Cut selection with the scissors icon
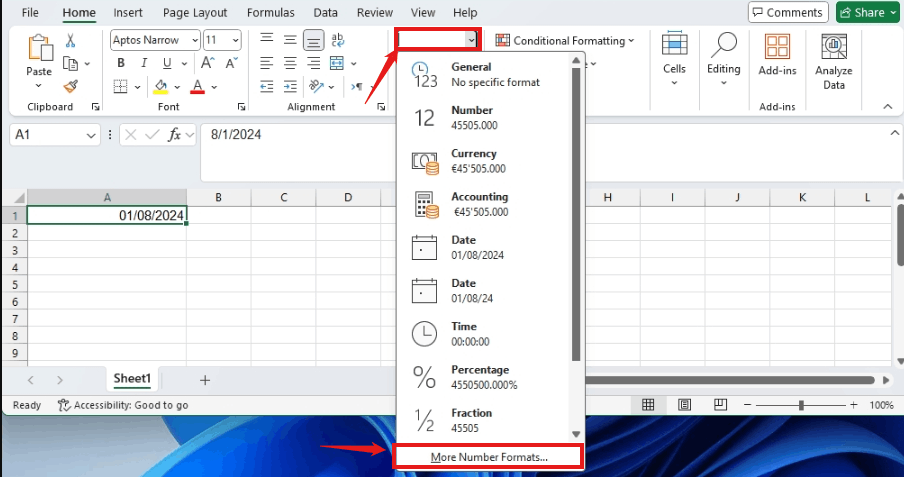This screenshot has width=904, height=477. coord(70,40)
